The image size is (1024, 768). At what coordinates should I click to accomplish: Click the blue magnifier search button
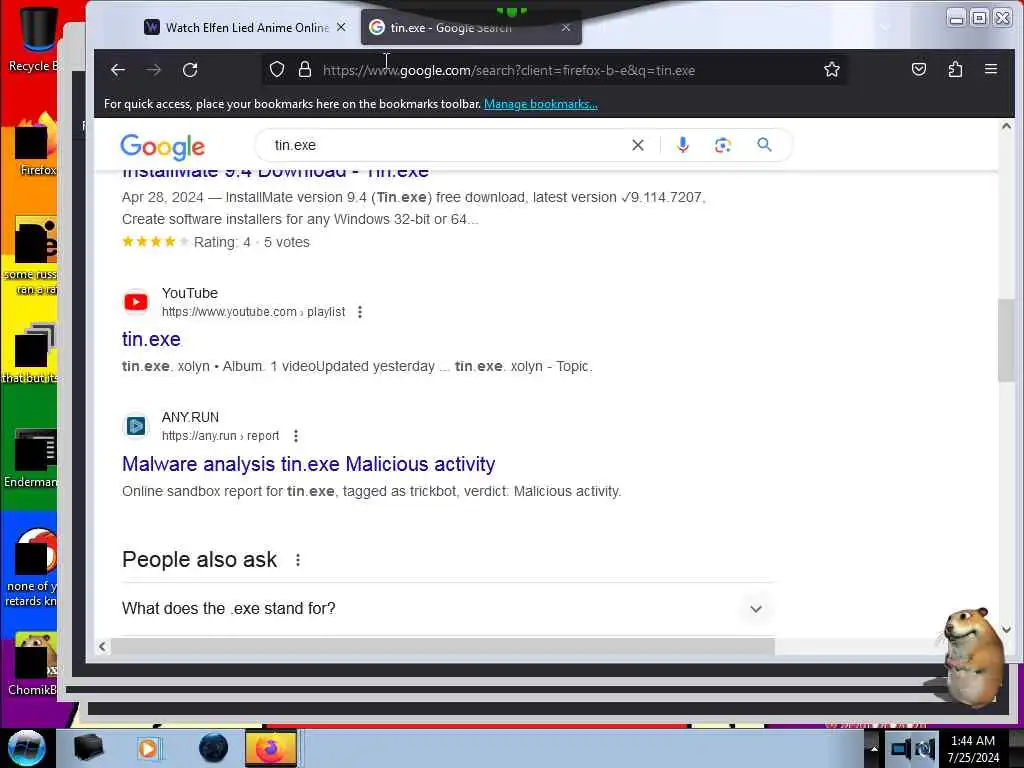pos(764,145)
